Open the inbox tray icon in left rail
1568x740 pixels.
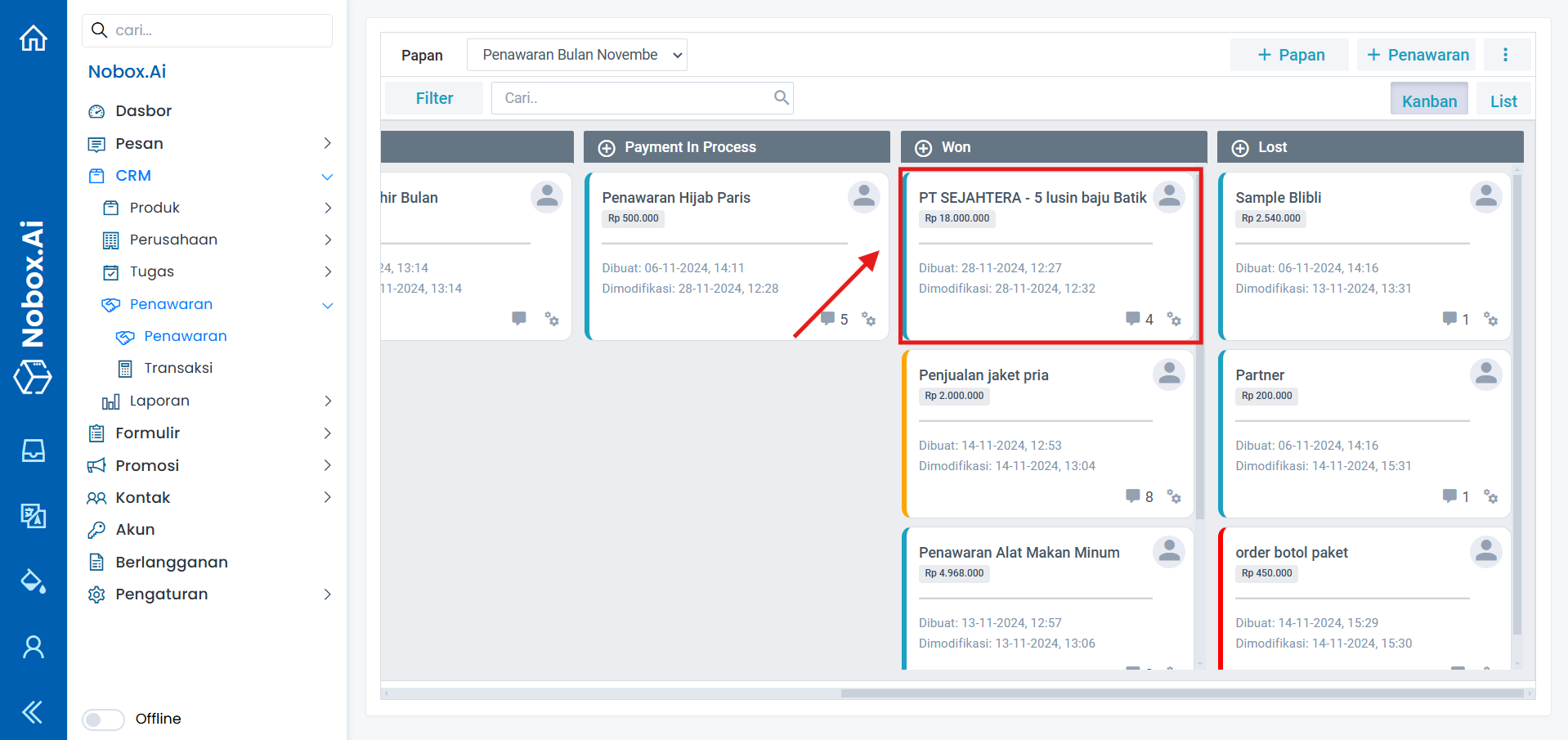click(x=34, y=451)
